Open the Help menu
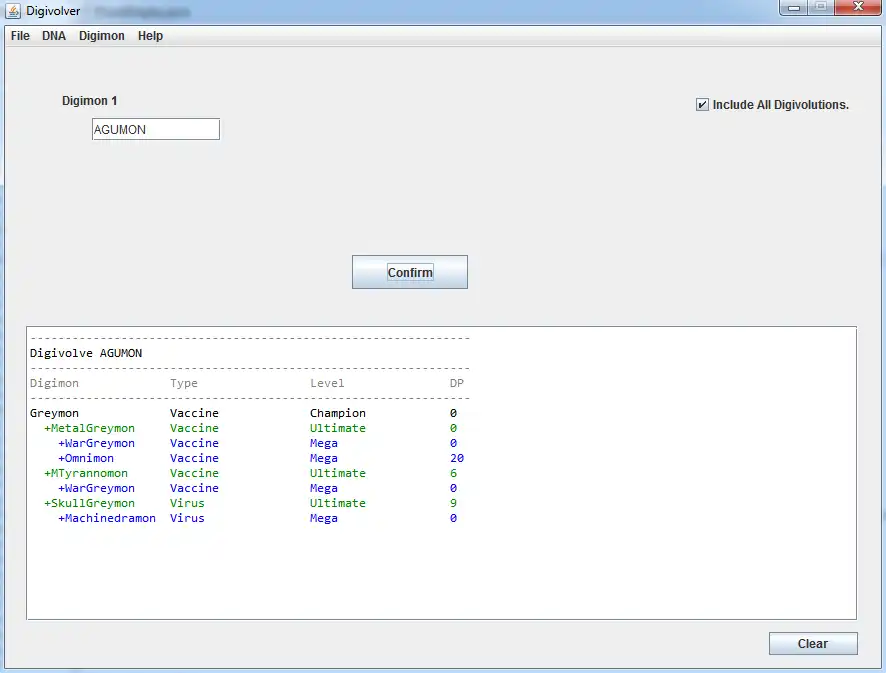886x673 pixels. tap(150, 36)
